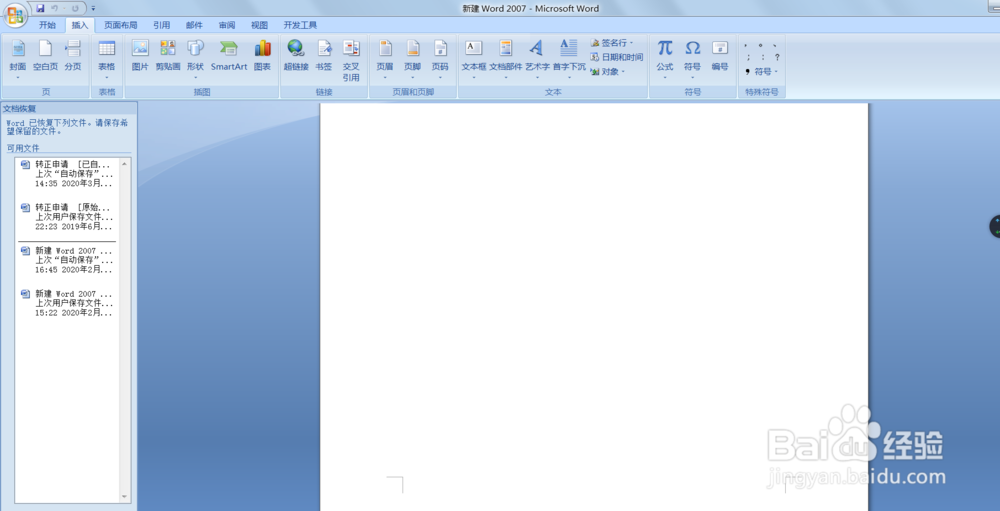Image resolution: width=1000 pixels, height=511 pixels.
Task: Insert the semicolon special symbol
Action: click(x=748, y=57)
